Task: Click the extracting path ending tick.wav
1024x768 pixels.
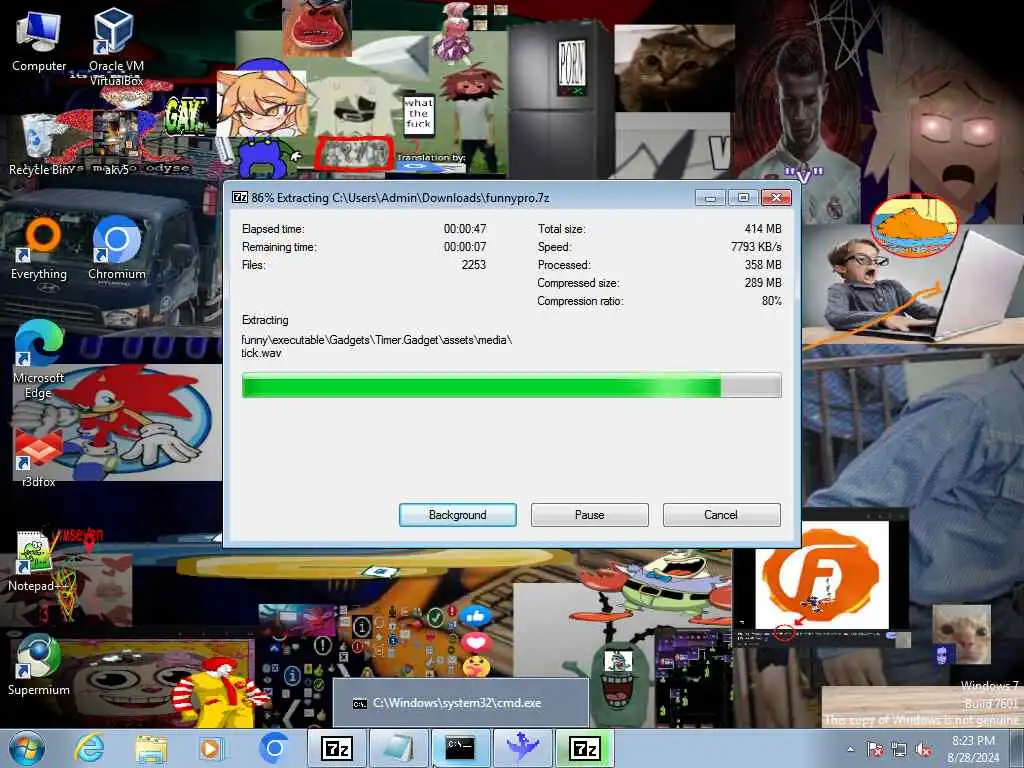Action: (377, 346)
